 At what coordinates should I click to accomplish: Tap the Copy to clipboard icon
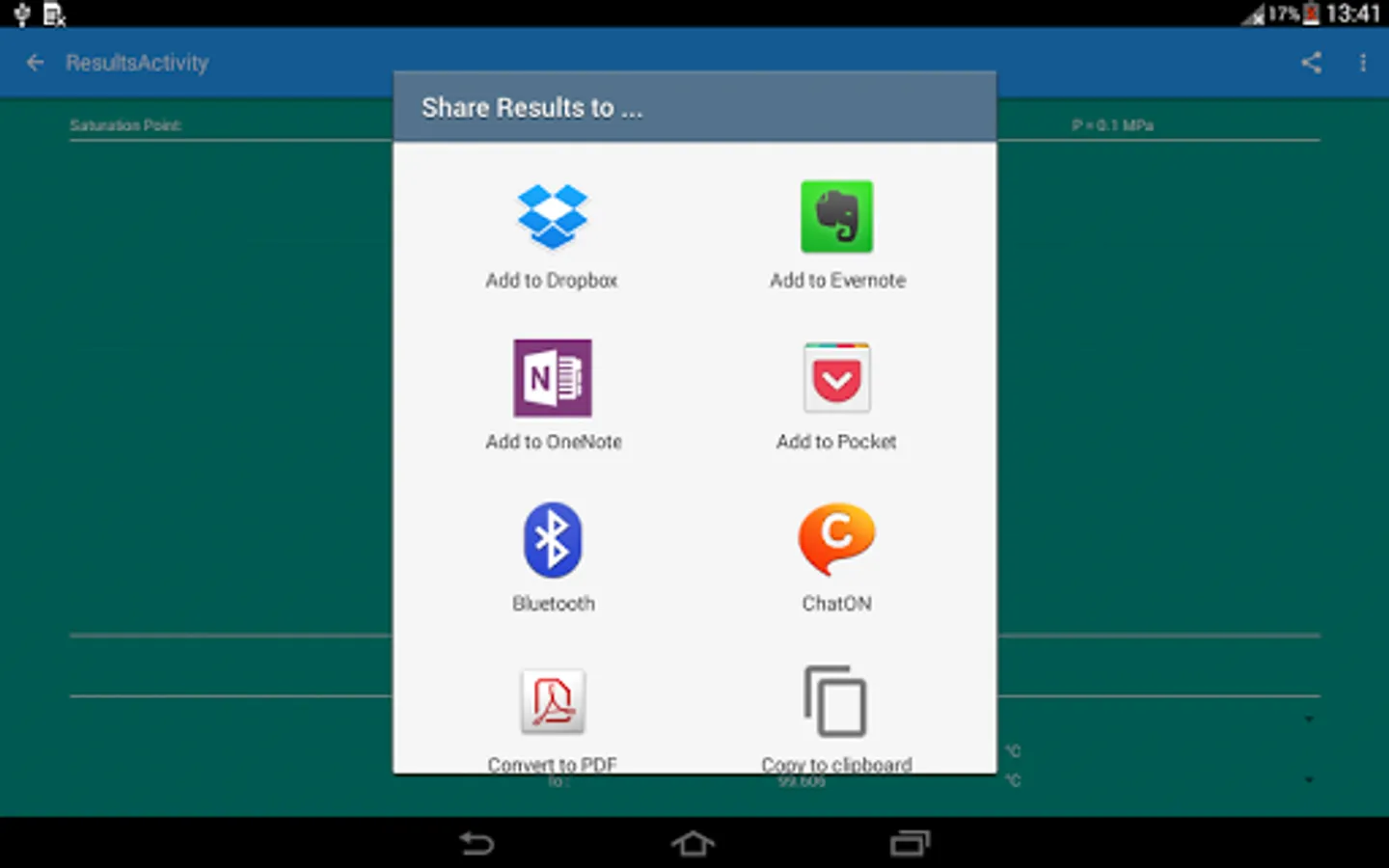point(835,701)
